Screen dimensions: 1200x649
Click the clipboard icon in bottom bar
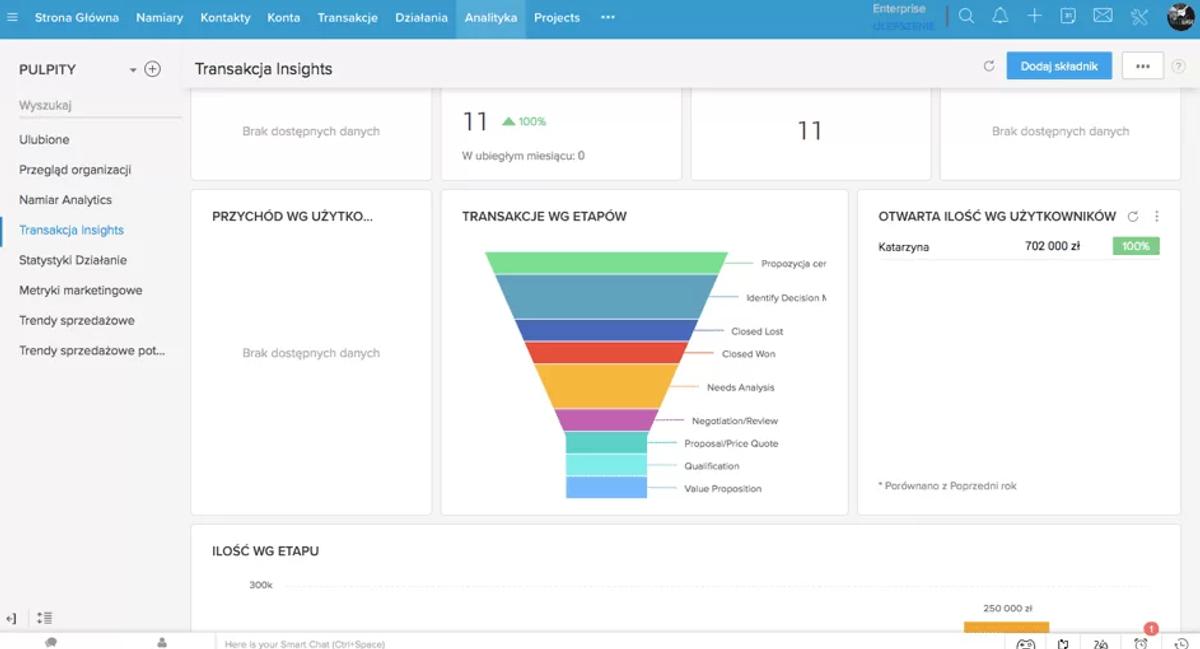click(x=1064, y=643)
